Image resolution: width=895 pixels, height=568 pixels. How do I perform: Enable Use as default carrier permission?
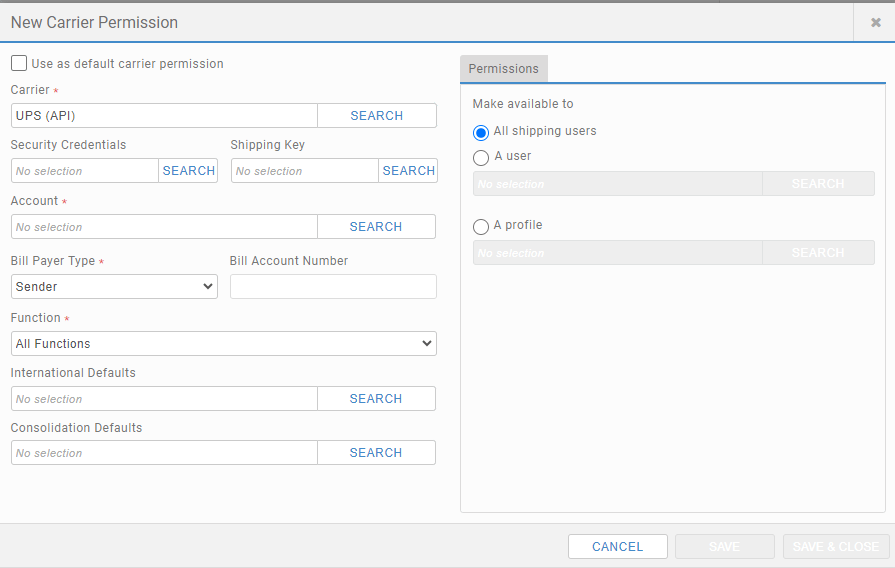pyautogui.click(x=20, y=64)
